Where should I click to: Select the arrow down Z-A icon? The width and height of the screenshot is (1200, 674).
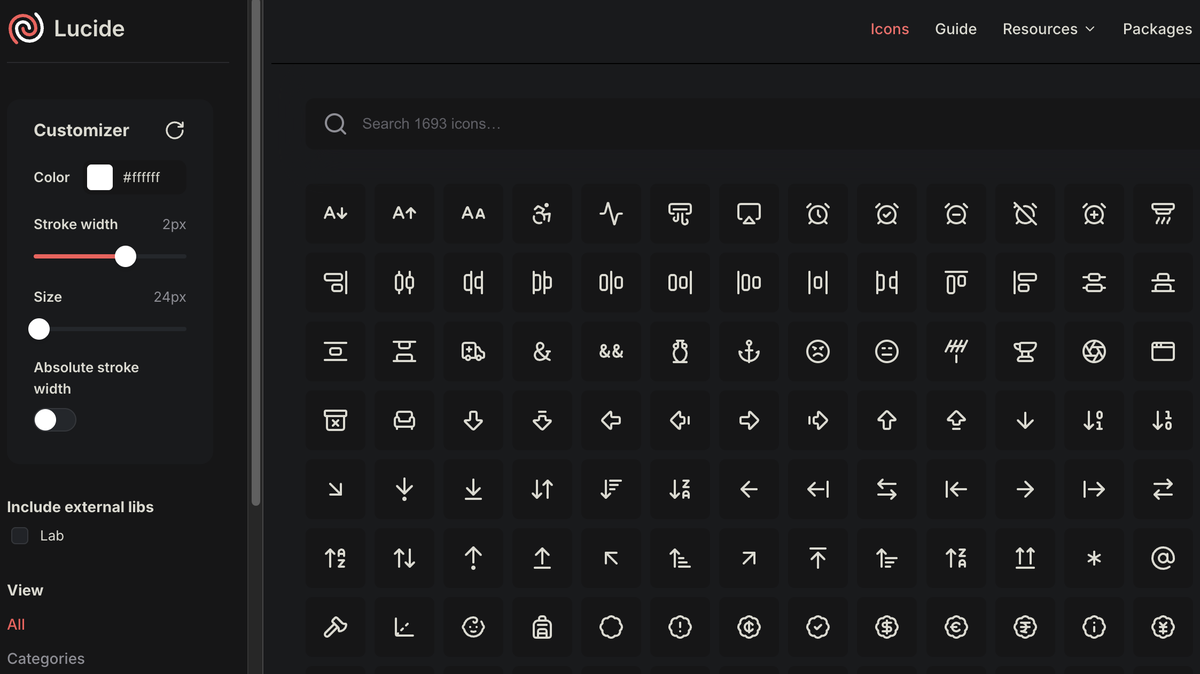(680, 489)
